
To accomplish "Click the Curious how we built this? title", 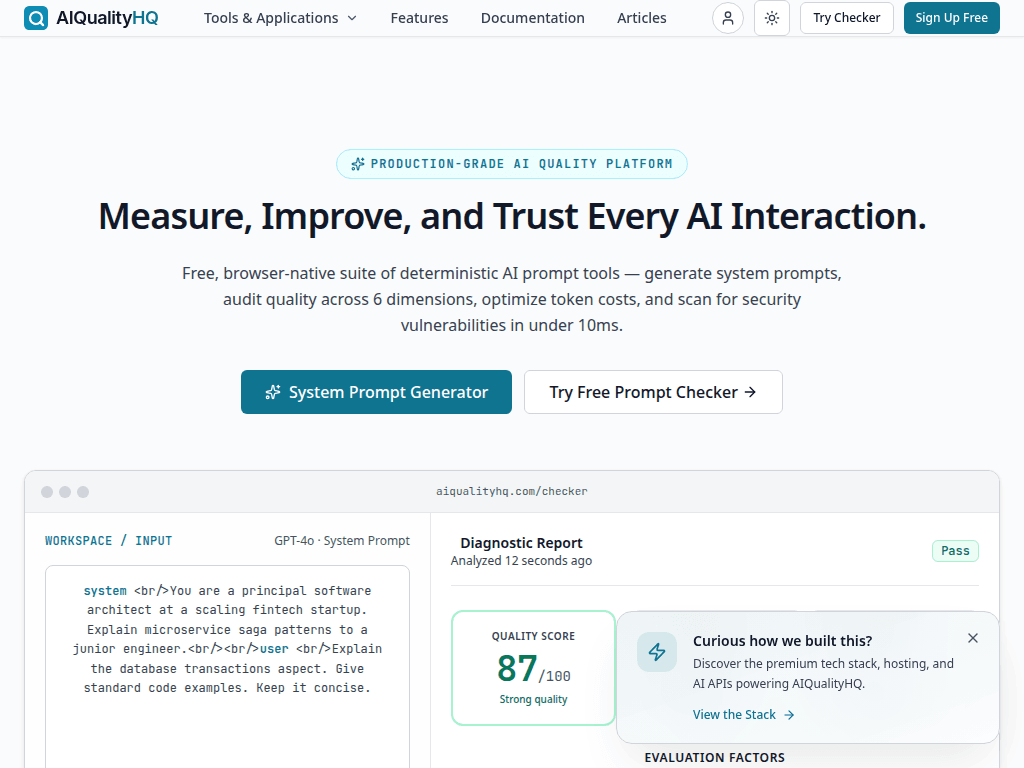I will (782, 641).
